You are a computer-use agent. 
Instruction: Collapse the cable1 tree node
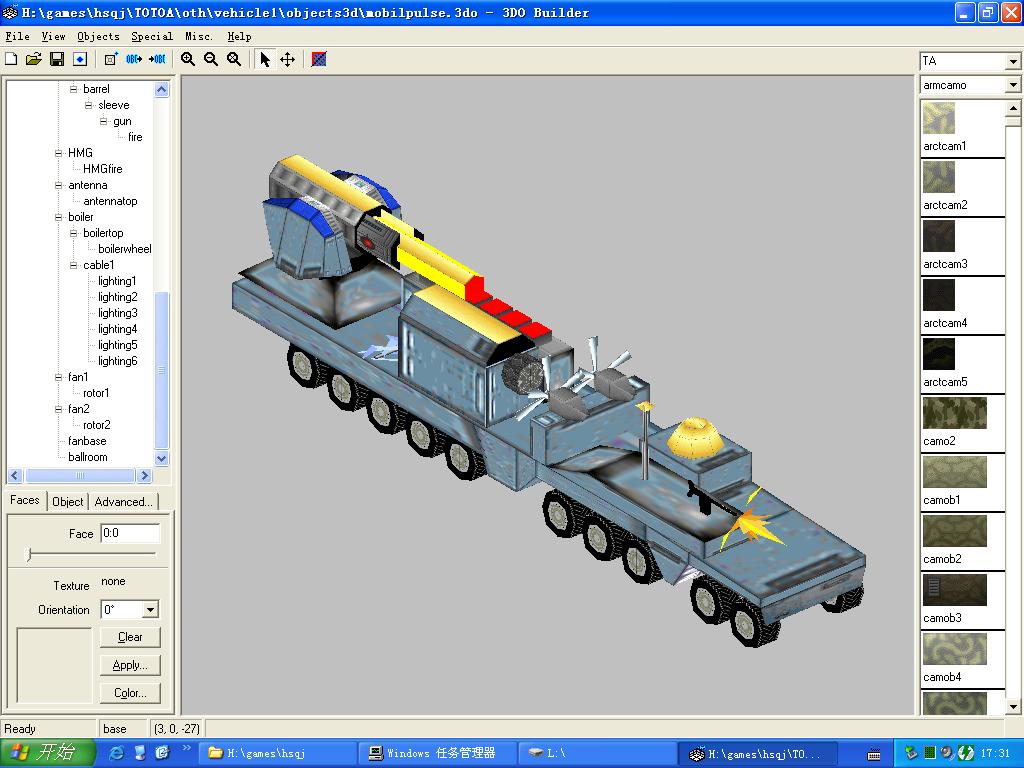(74, 265)
